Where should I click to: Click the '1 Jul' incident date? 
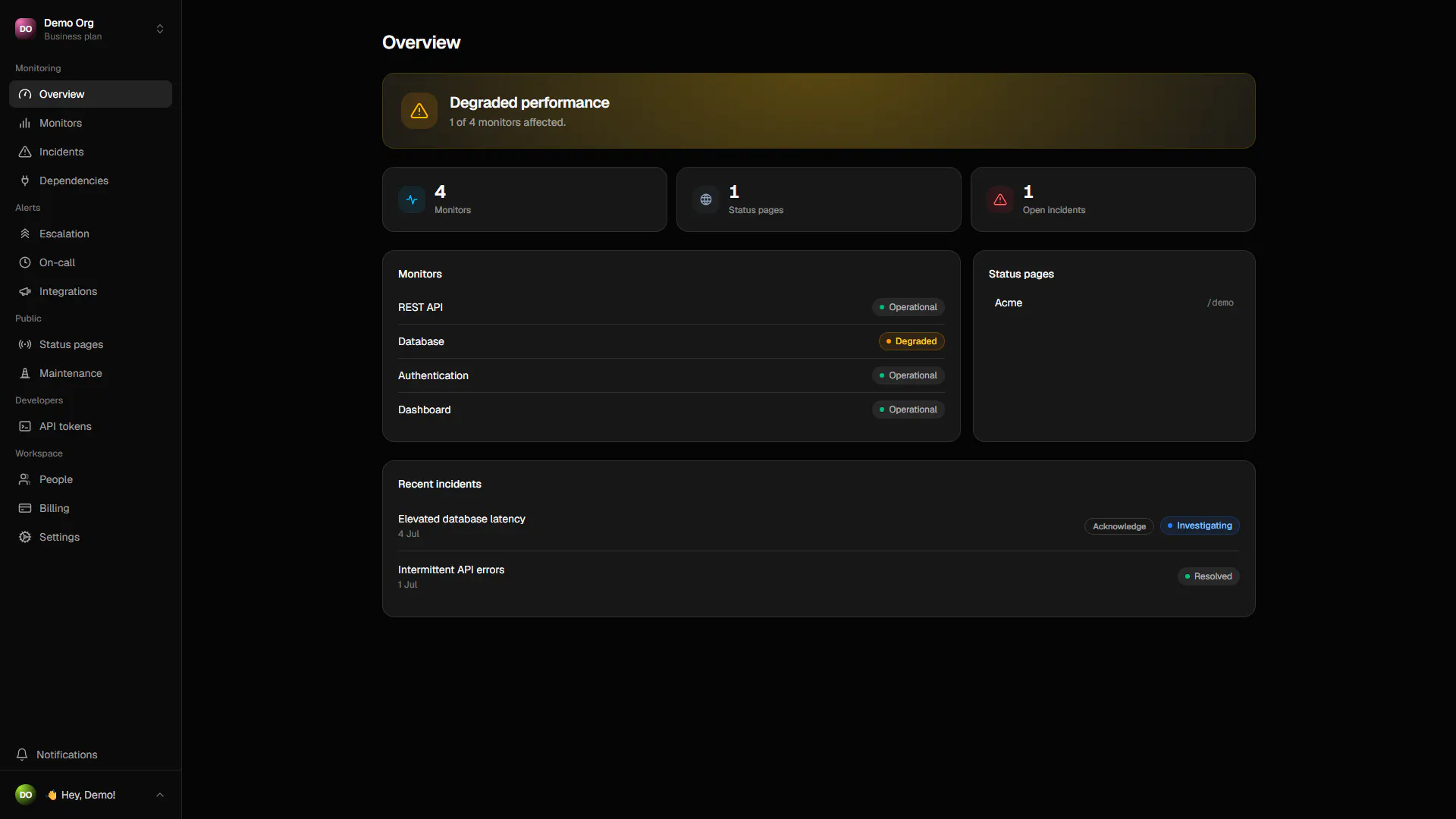click(407, 585)
